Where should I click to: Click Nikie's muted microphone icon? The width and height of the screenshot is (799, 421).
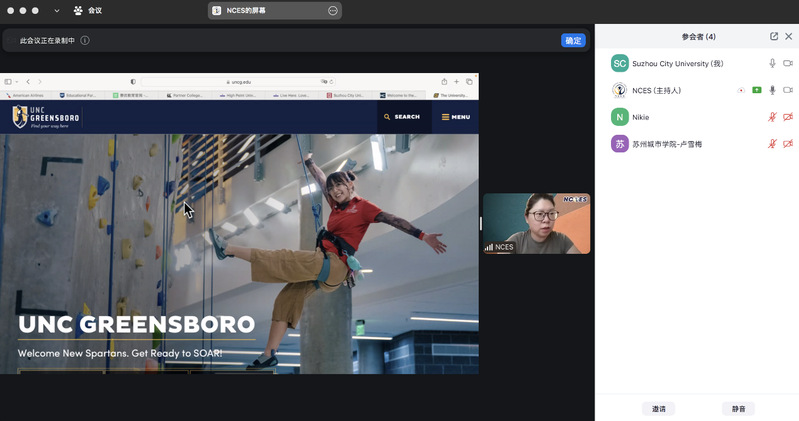772,117
